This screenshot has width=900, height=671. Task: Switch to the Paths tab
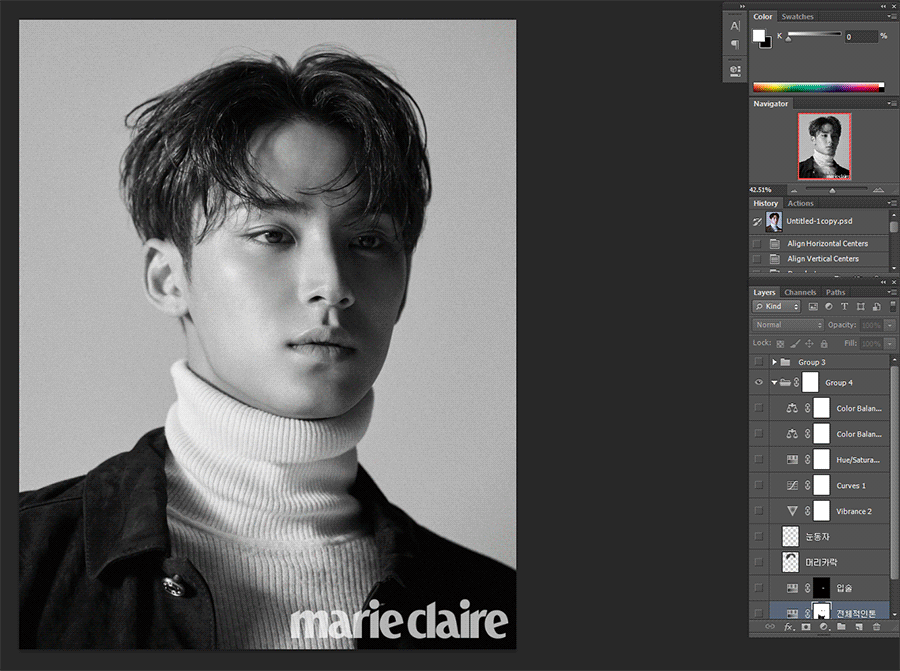coord(835,292)
